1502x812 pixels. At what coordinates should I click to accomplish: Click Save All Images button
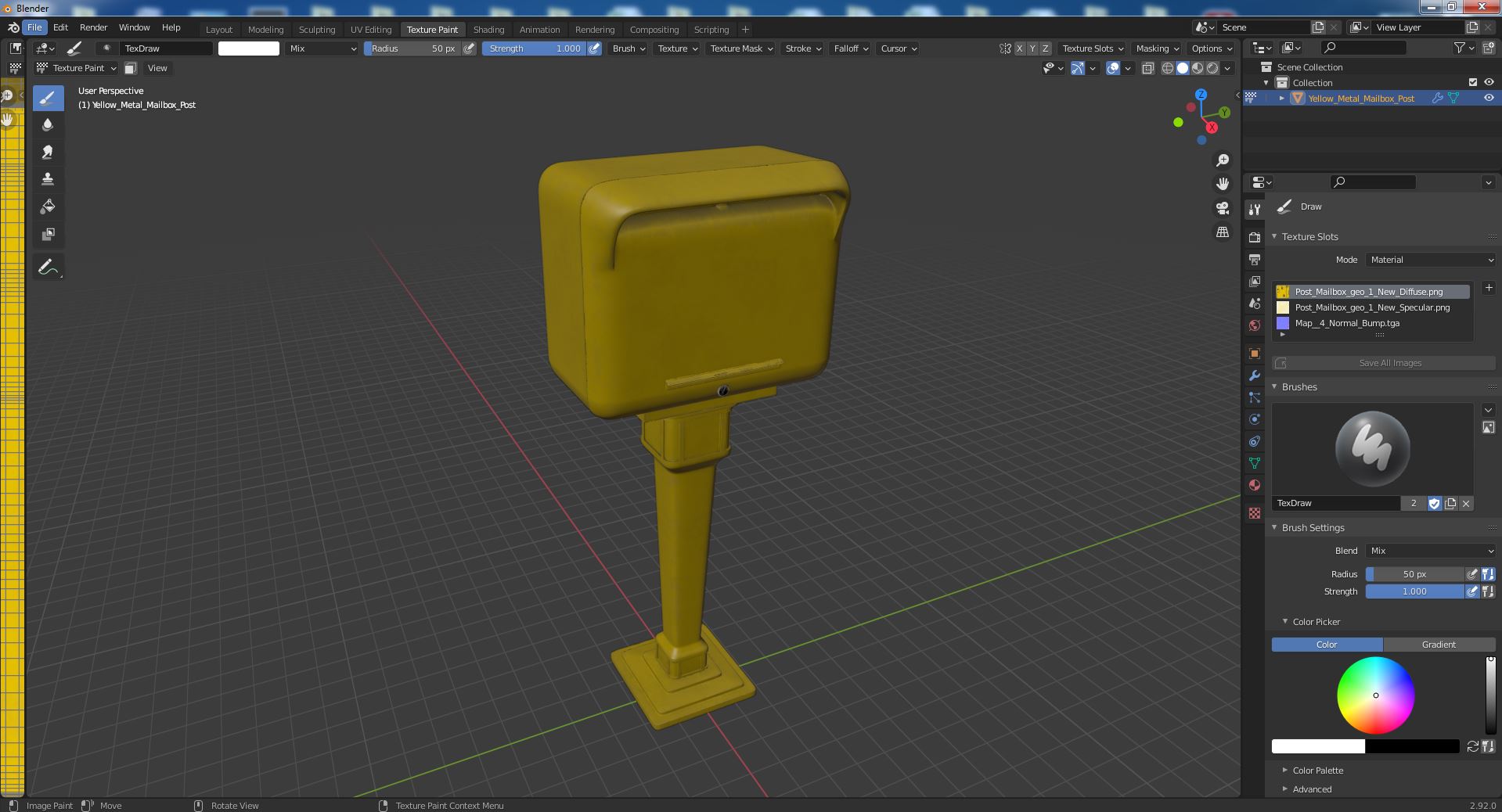[x=1383, y=363]
